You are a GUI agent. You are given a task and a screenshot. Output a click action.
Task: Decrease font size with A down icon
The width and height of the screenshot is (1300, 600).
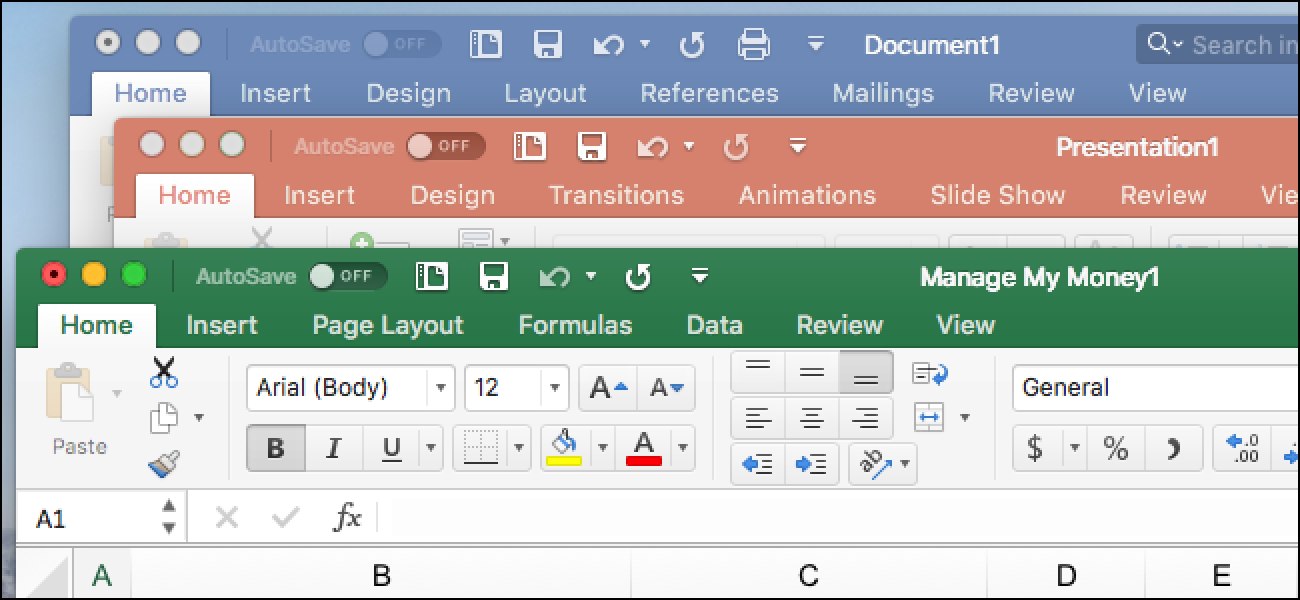point(666,388)
